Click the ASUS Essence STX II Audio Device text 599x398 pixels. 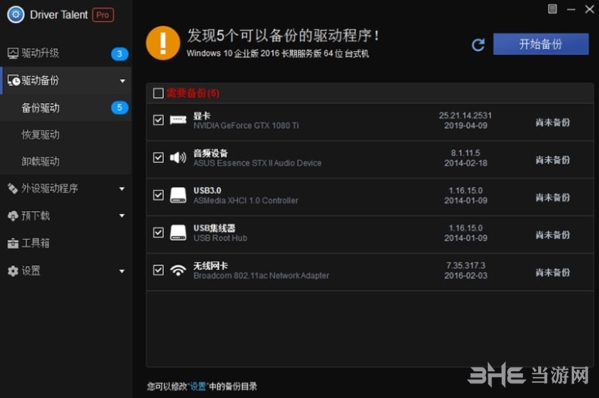[257, 163]
